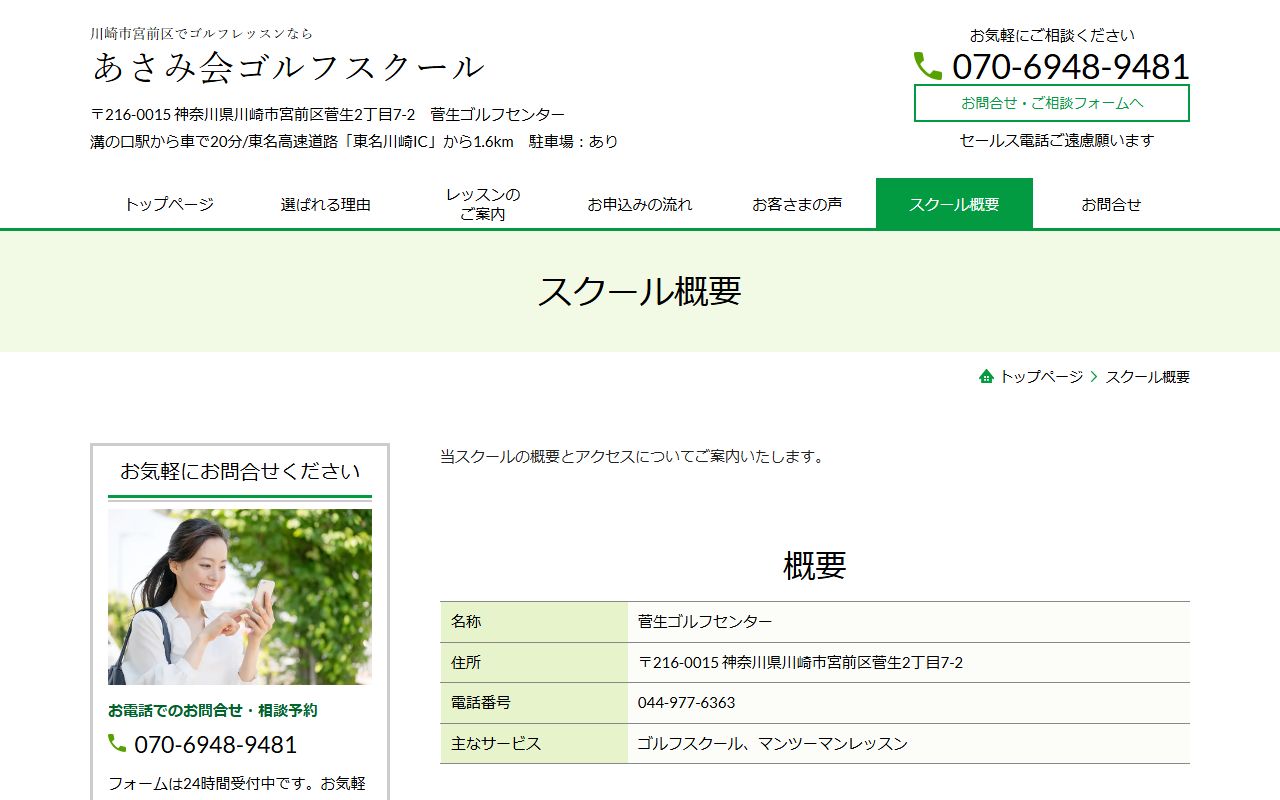
Task: Click 溝の口駅から車で20分 access text
Action: pos(354,142)
